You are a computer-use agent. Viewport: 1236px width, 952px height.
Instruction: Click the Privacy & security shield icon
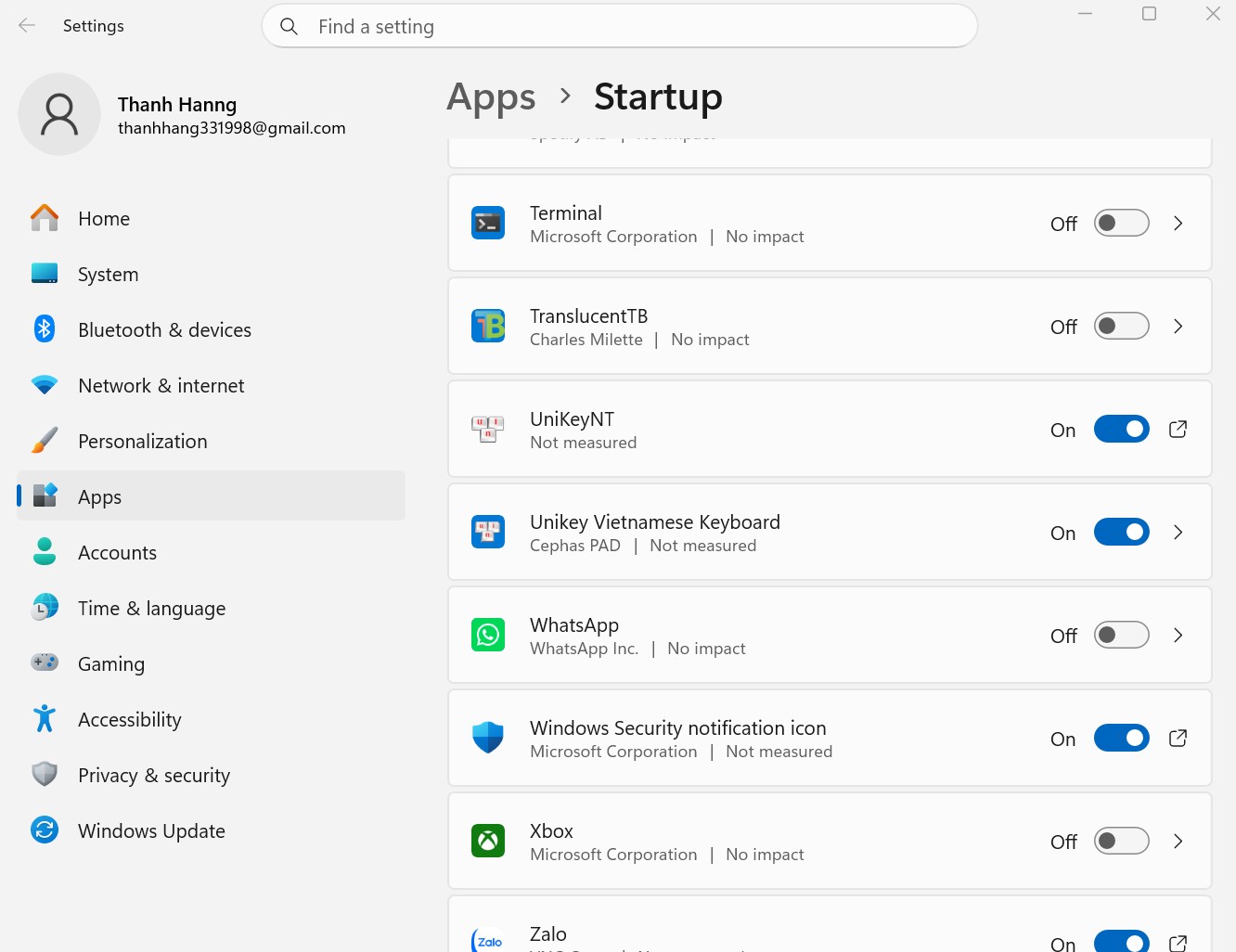(x=45, y=775)
